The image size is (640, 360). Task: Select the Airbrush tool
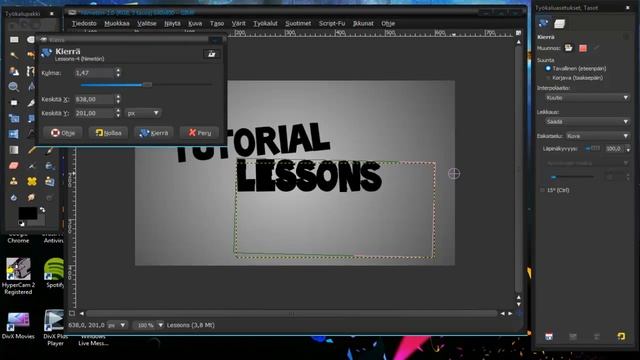31,165
